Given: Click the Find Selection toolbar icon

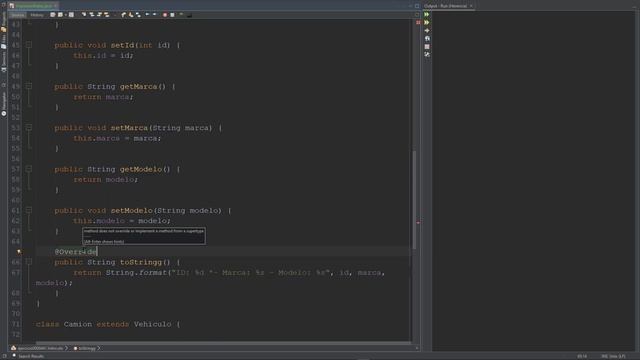Looking at the screenshot, I should (84, 15).
